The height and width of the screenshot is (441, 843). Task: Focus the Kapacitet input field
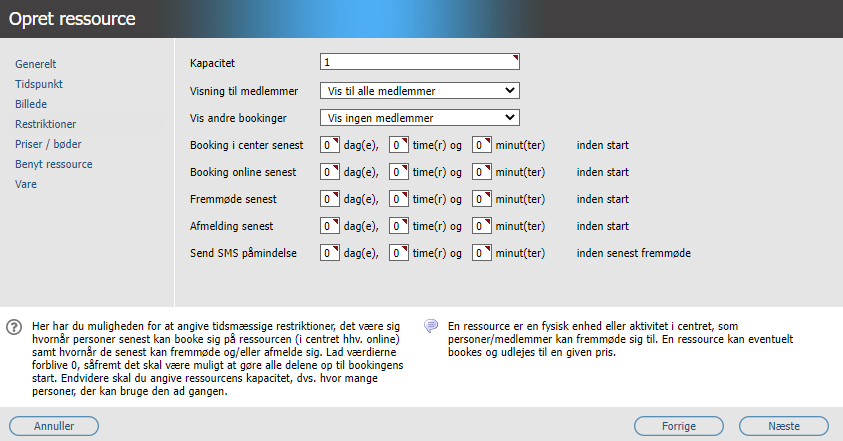click(419, 62)
